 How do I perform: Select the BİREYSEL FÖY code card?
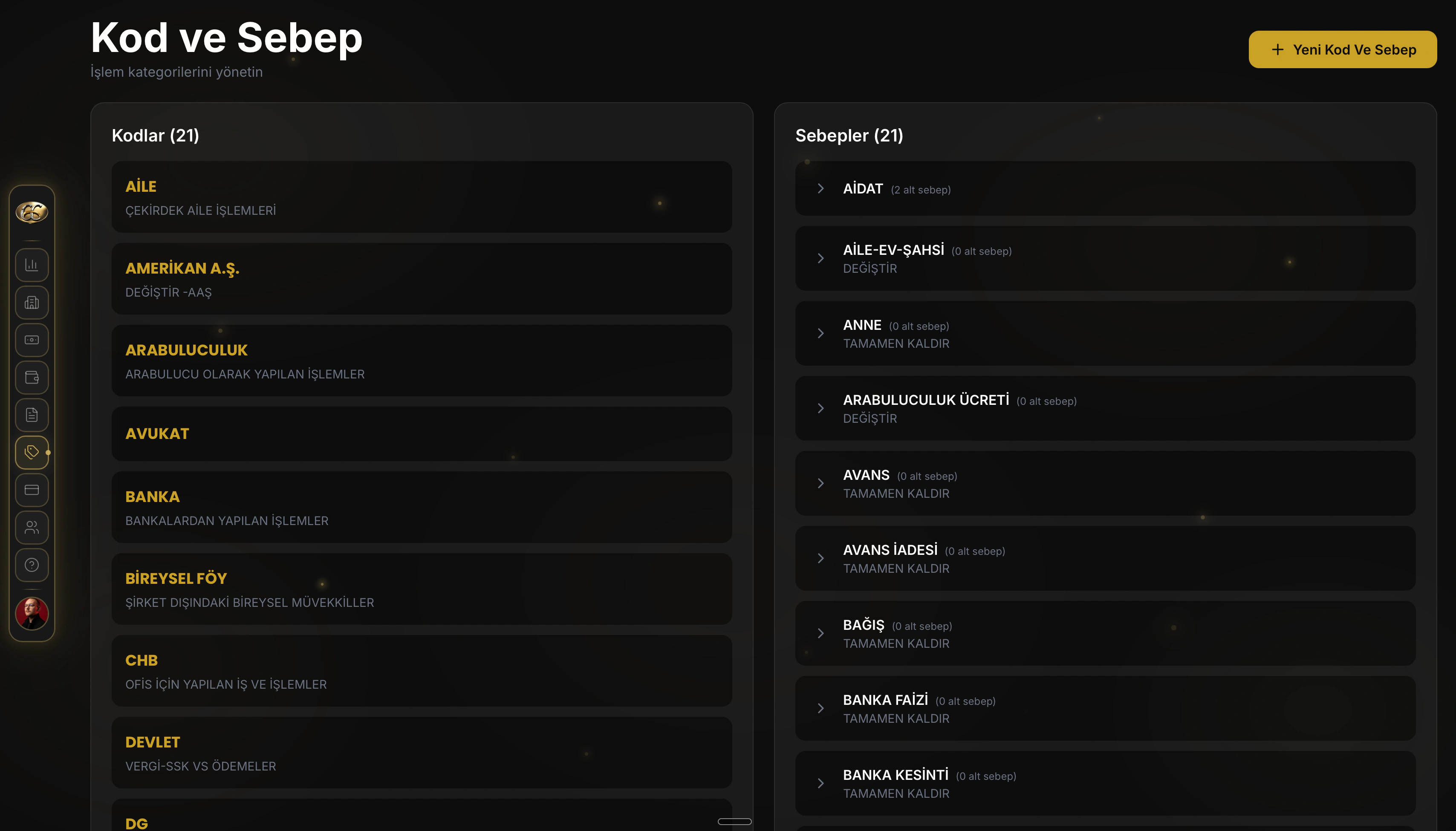422,589
